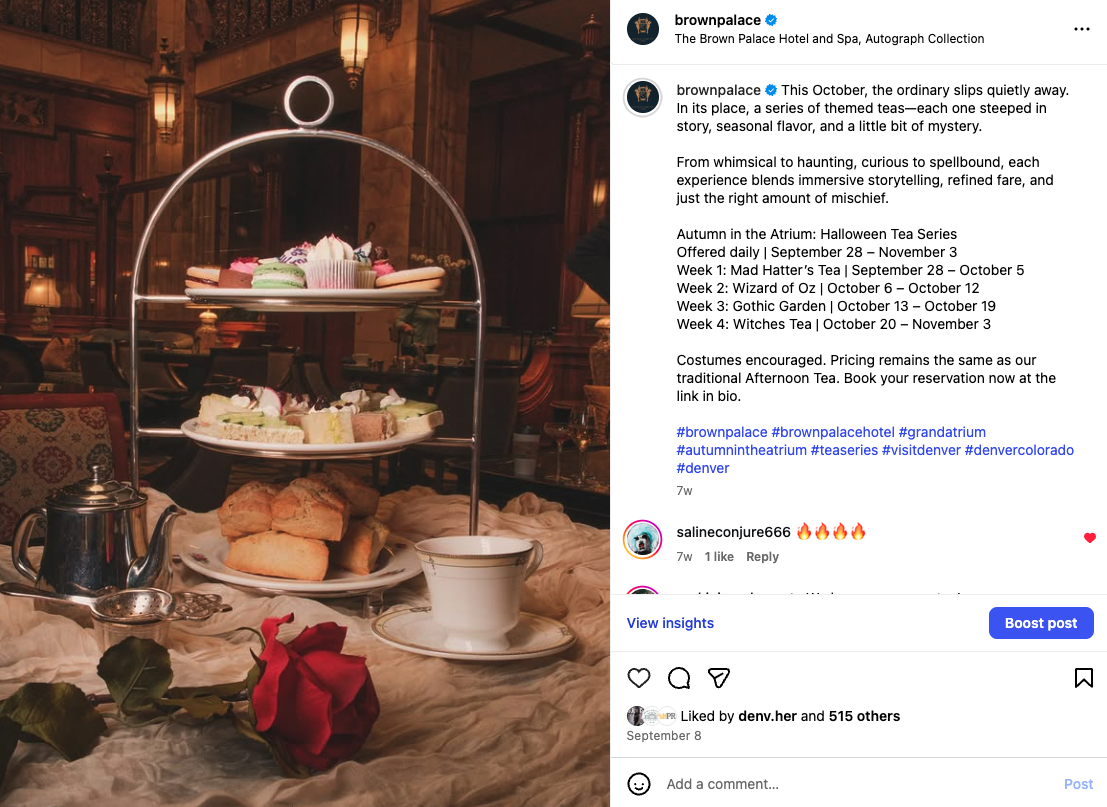Image resolution: width=1107 pixels, height=807 pixels.
Task: Open comments with the speech bubble icon
Action: [679, 678]
